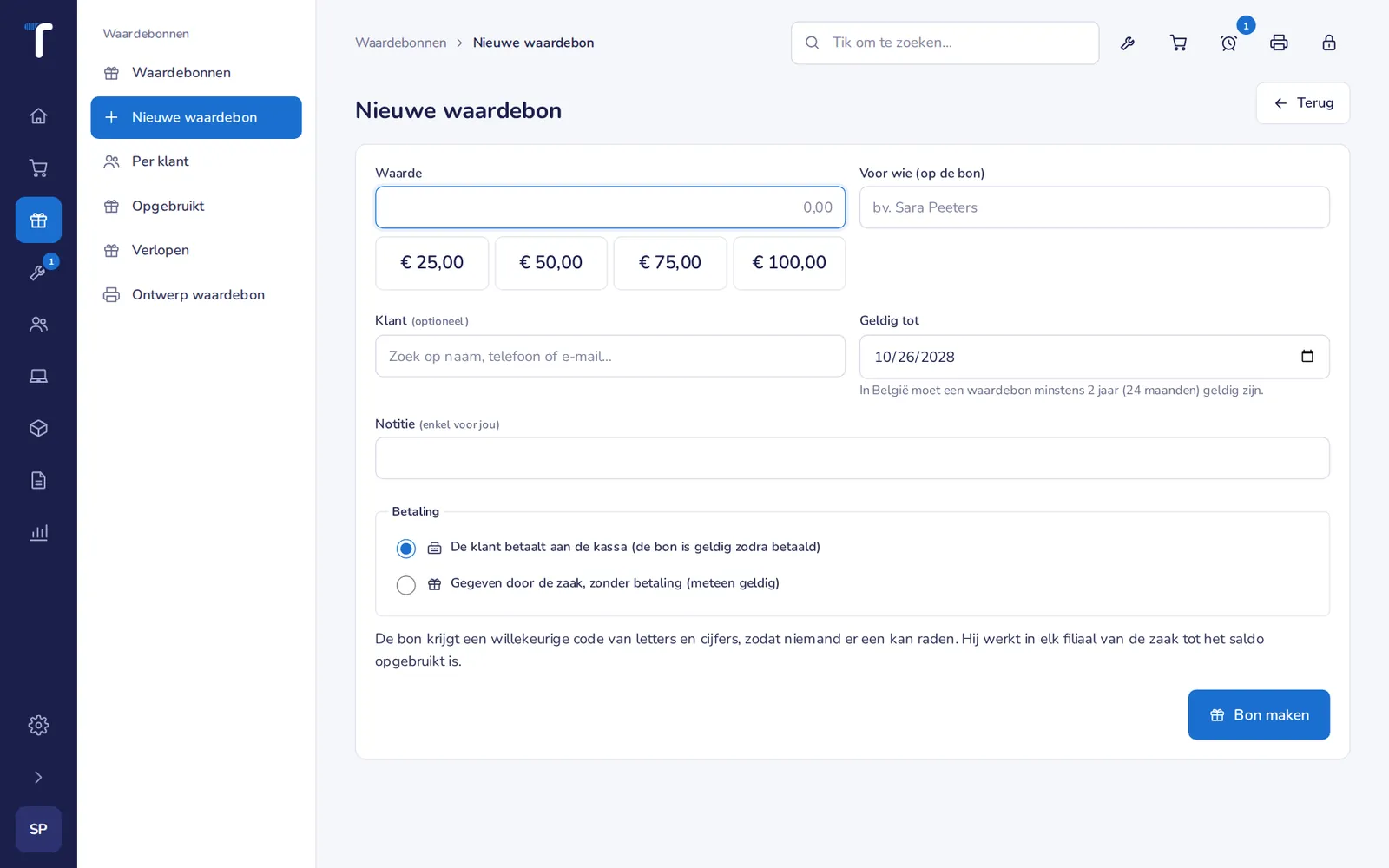This screenshot has height=868, width=1389.
Task: Choose the € 100,00 preset value
Action: 789,263
